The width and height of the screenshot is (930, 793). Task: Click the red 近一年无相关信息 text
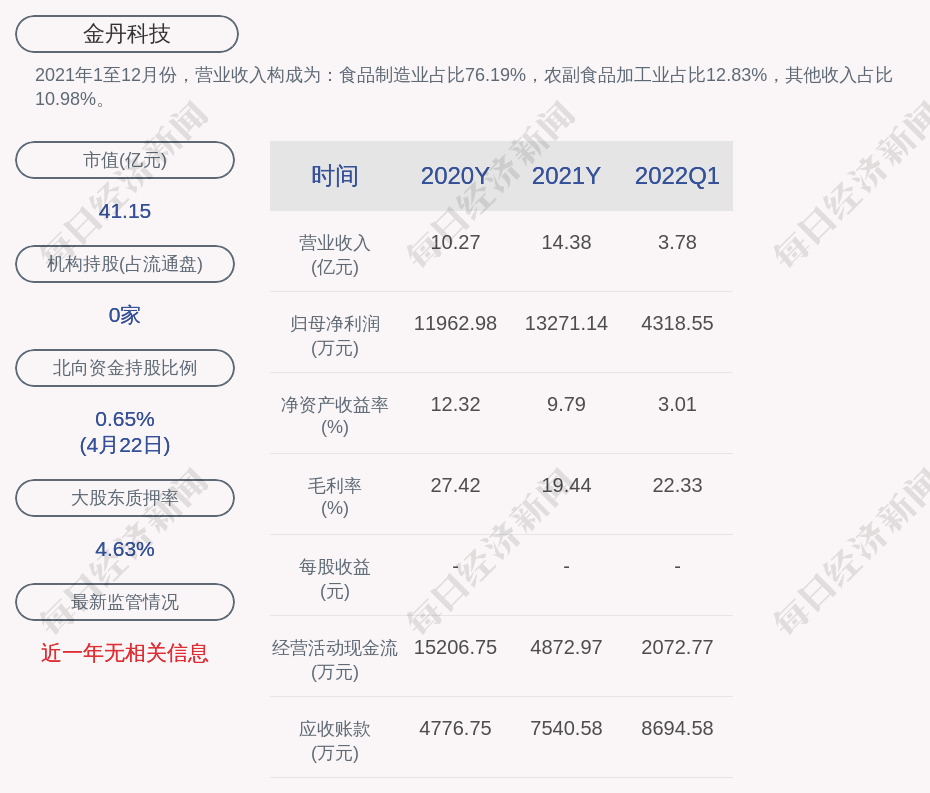125,653
